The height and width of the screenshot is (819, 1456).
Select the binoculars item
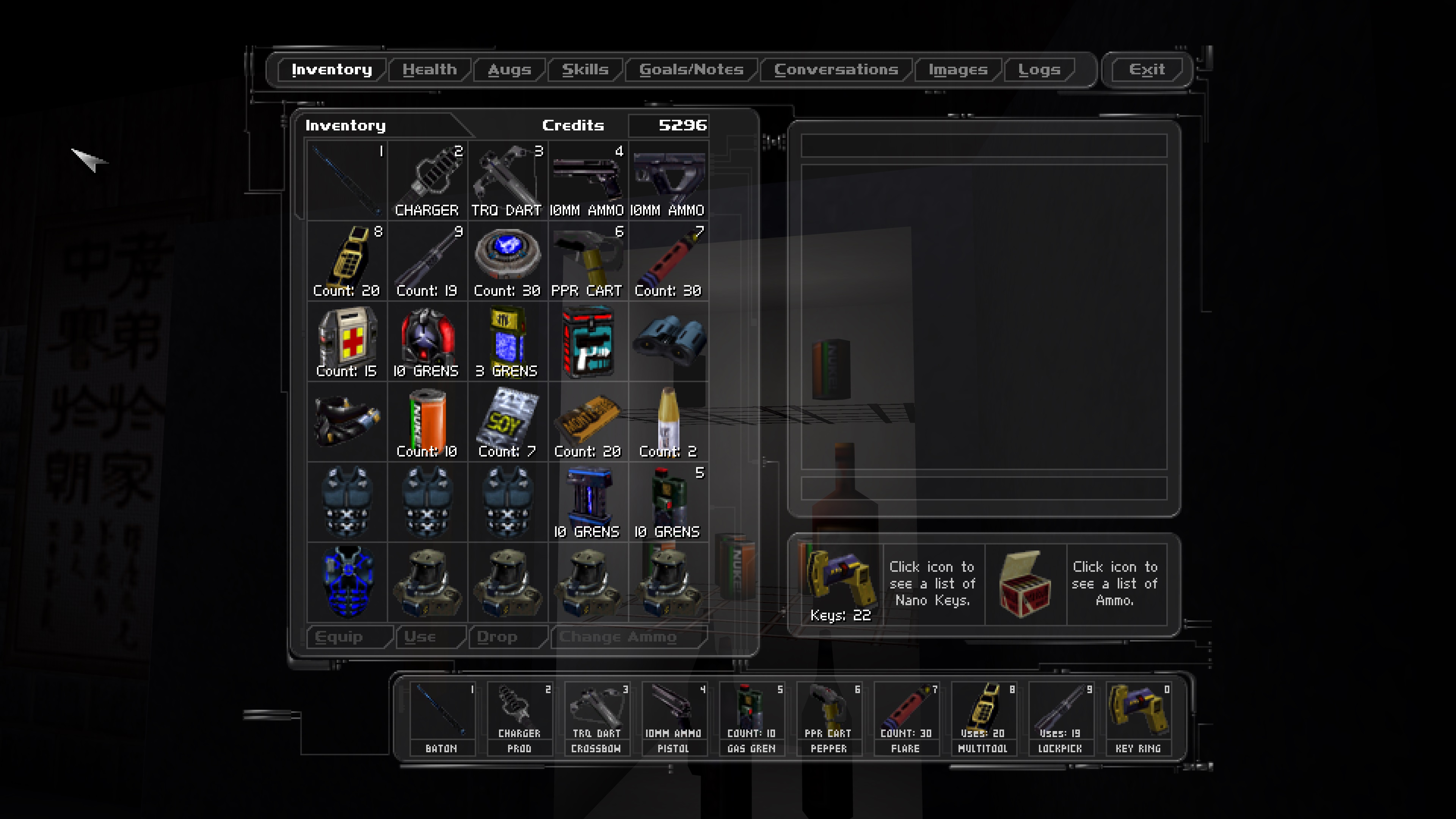[x=668, y=341]
